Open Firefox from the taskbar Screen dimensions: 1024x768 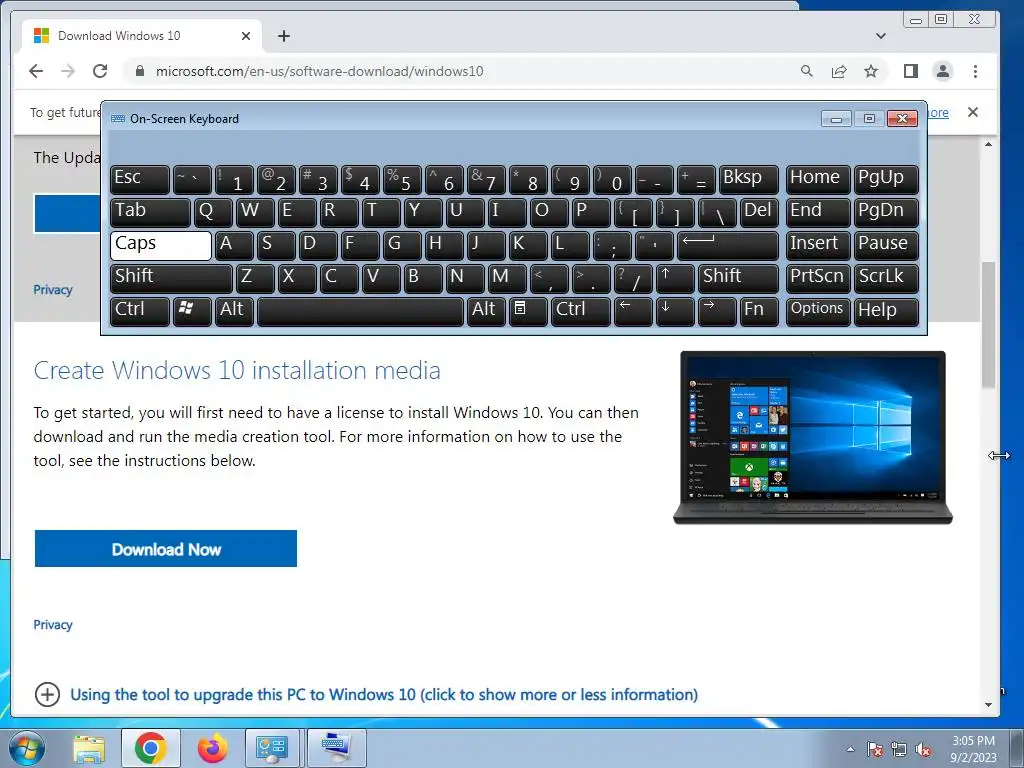pyautogui.click(x=213, y=748)
